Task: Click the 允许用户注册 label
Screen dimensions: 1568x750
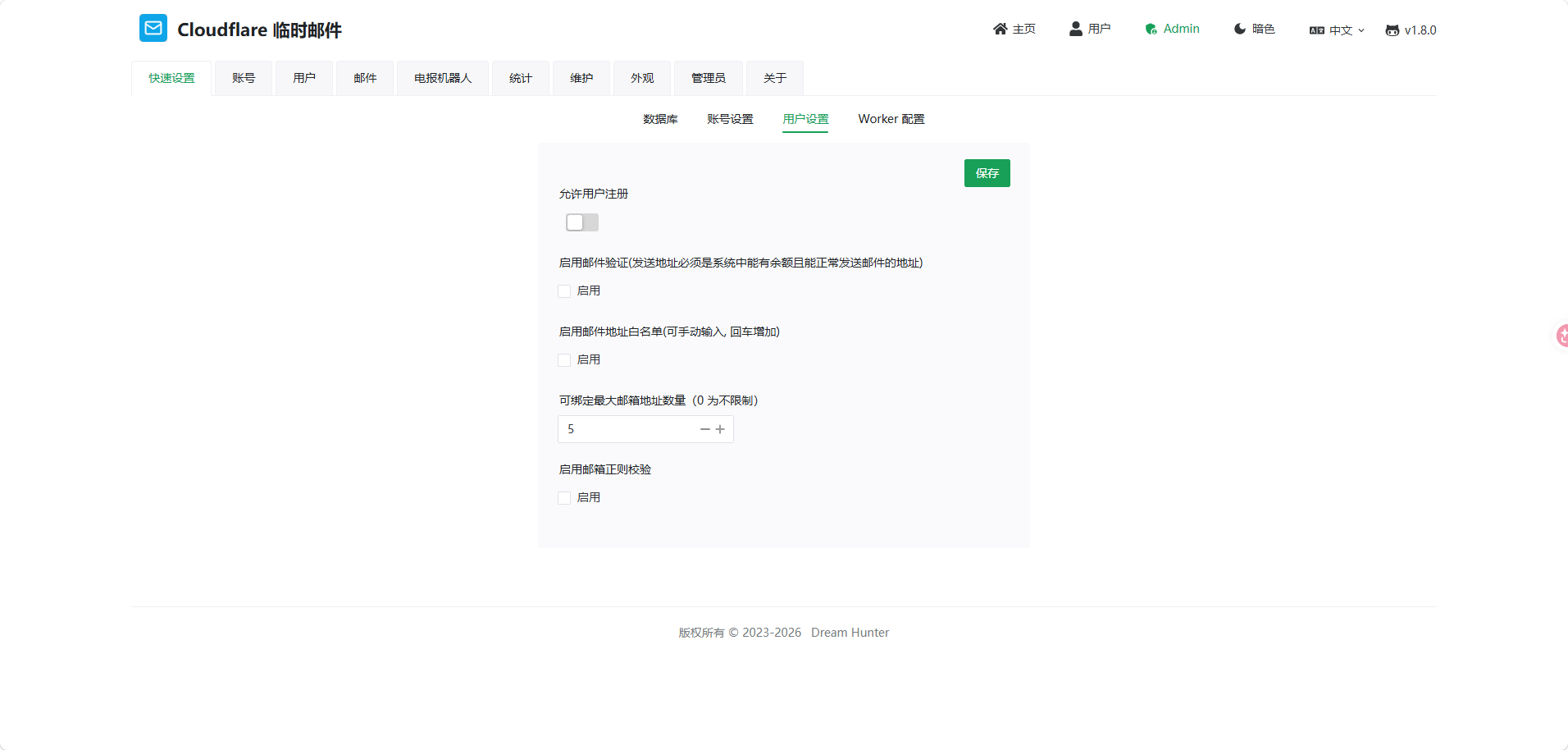Action: coord(594,194)
